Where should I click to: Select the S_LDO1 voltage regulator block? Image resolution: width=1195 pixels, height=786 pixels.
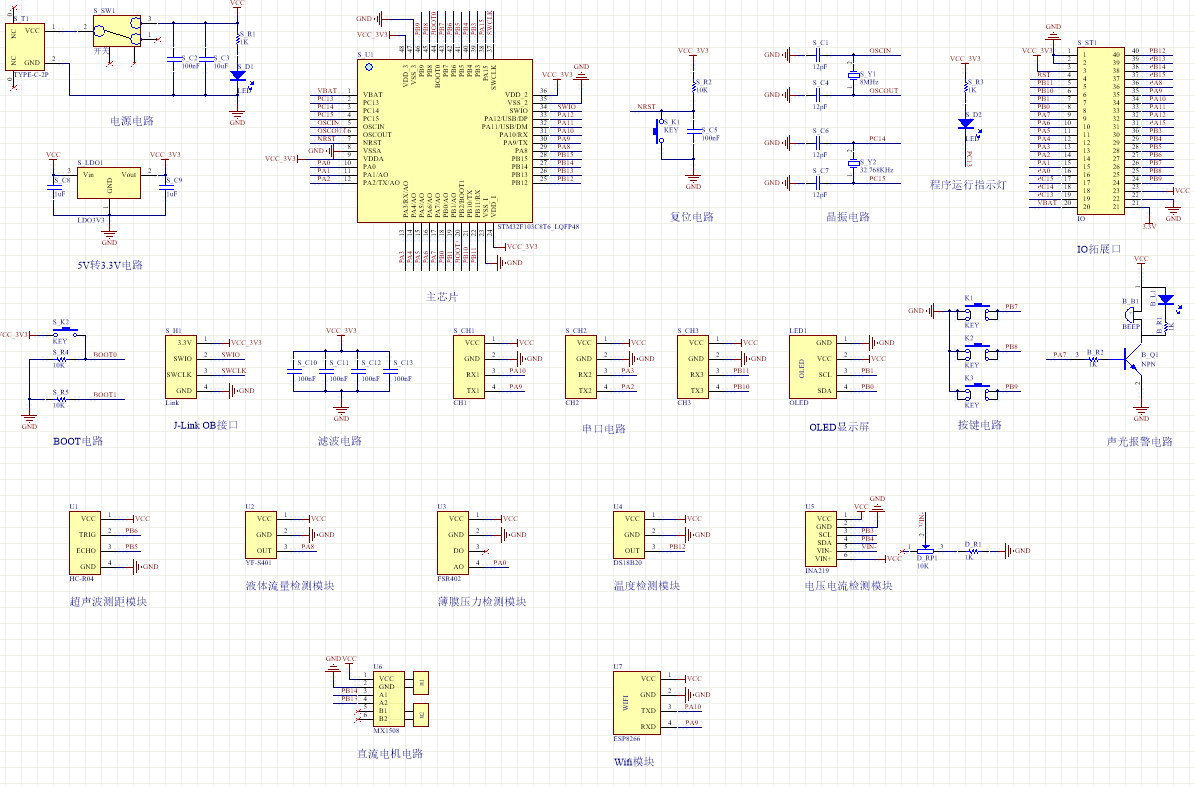tap(109, 183)
